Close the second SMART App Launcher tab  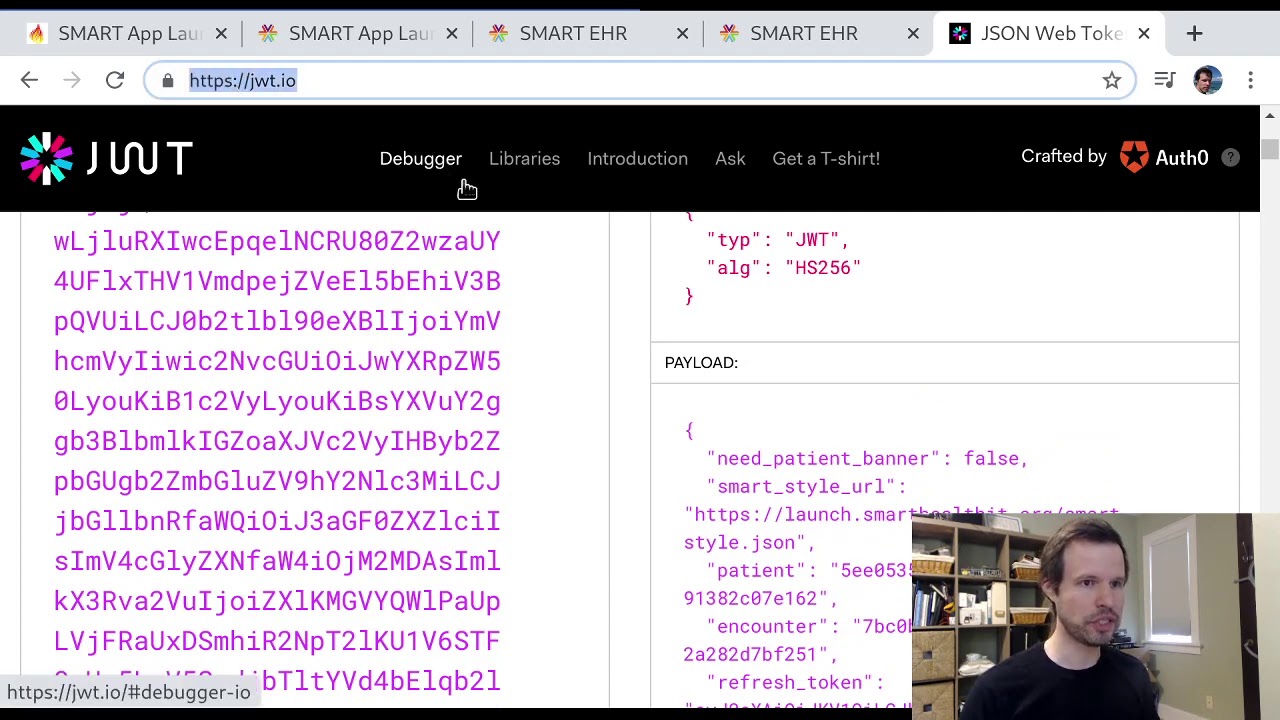tap(451, 33)
